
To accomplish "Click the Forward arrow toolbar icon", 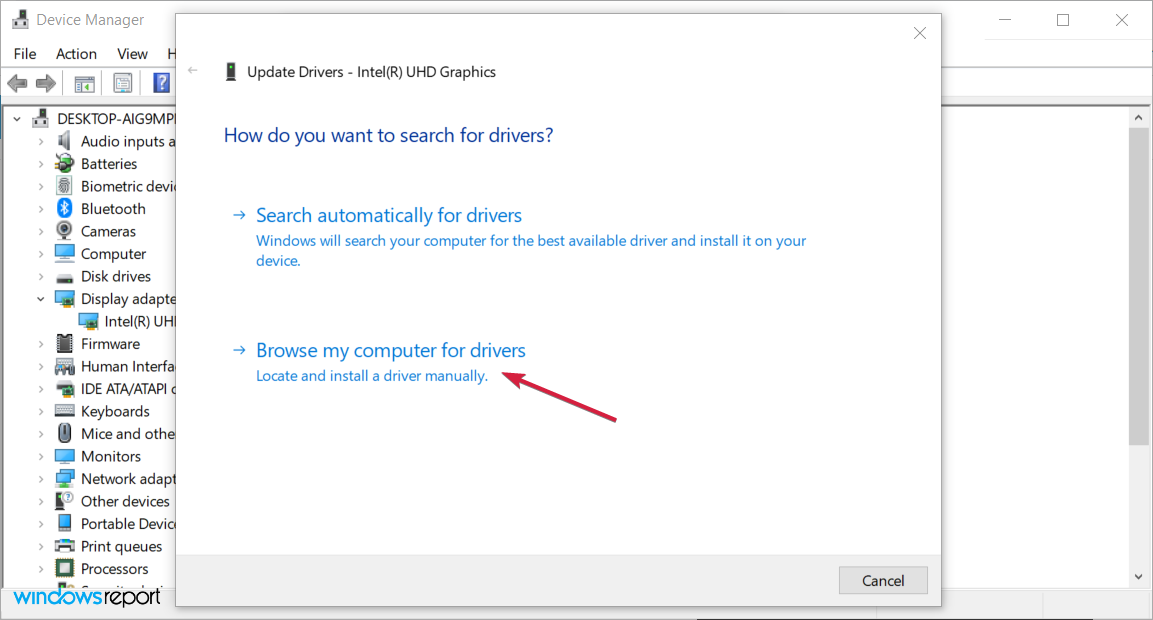I will (x=46, y=83).
